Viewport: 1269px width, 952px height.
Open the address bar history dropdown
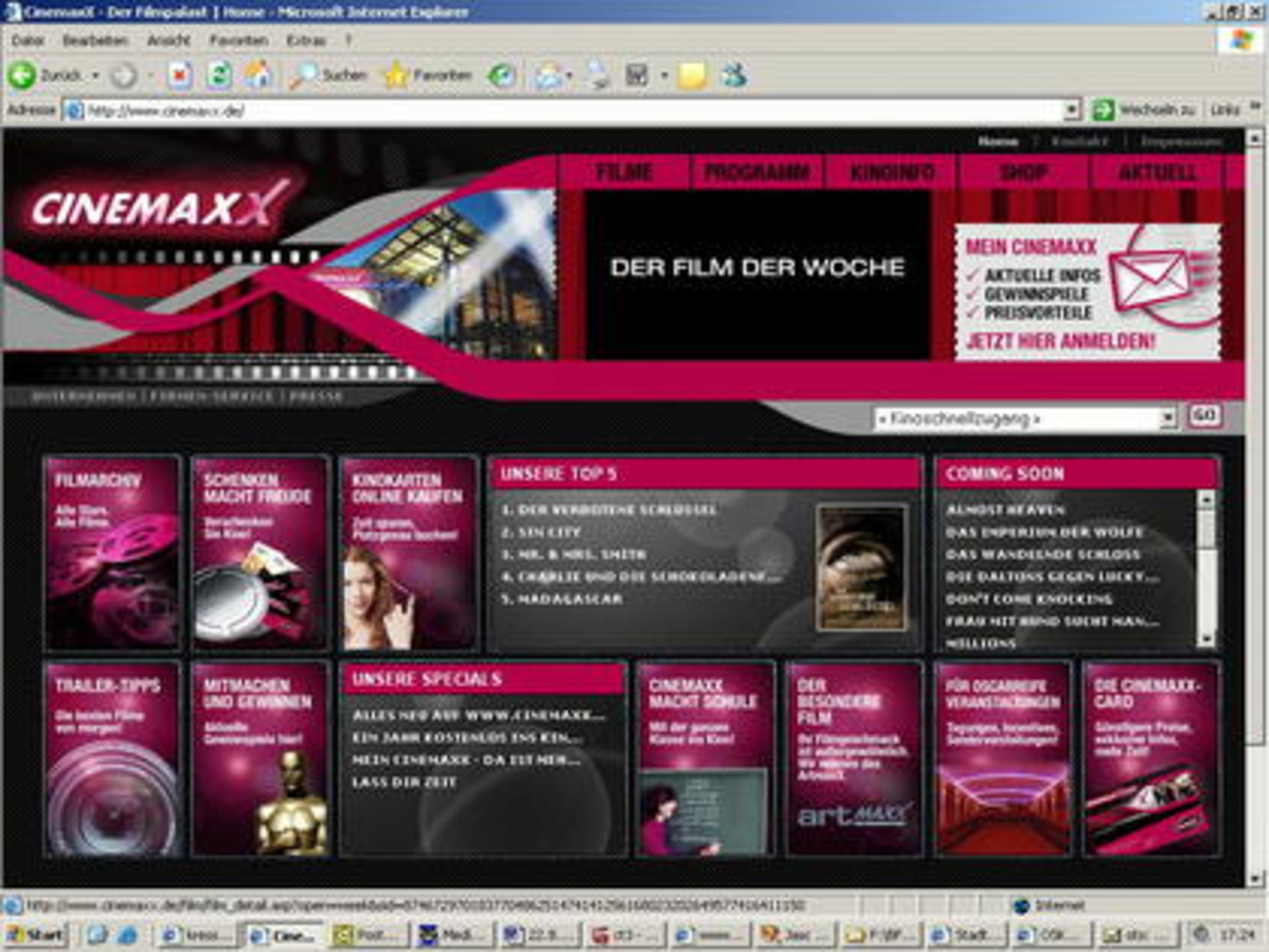pyautogui.click(x=1071, y=110)
